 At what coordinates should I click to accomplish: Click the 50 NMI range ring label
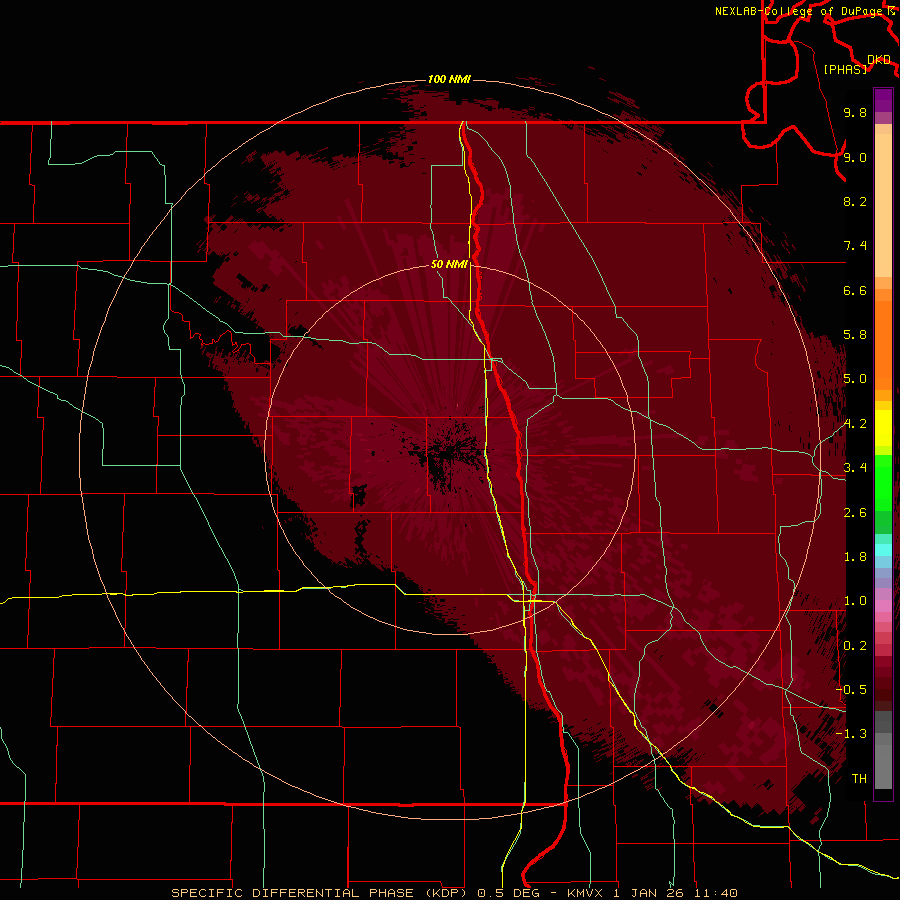point(449,264)
